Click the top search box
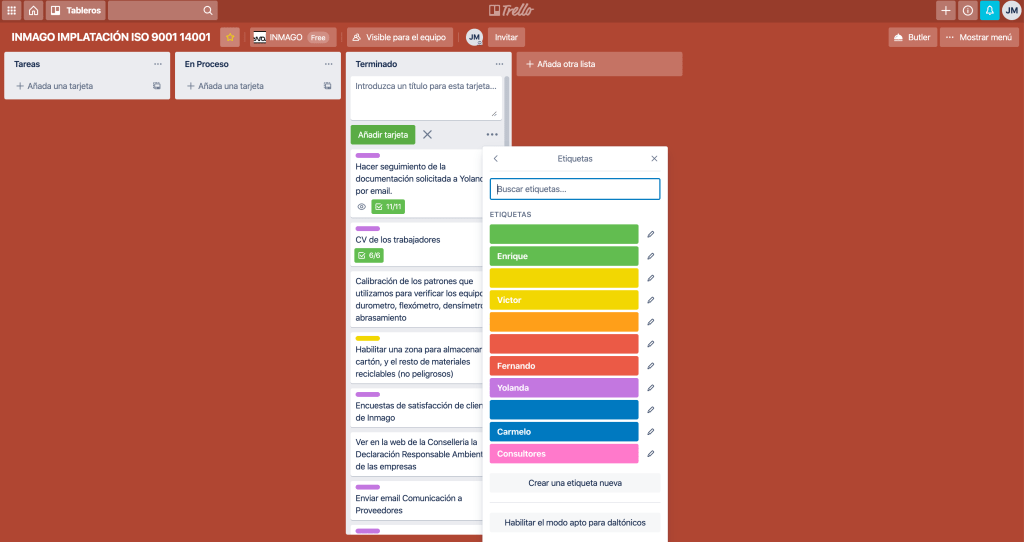 point(163,10)
